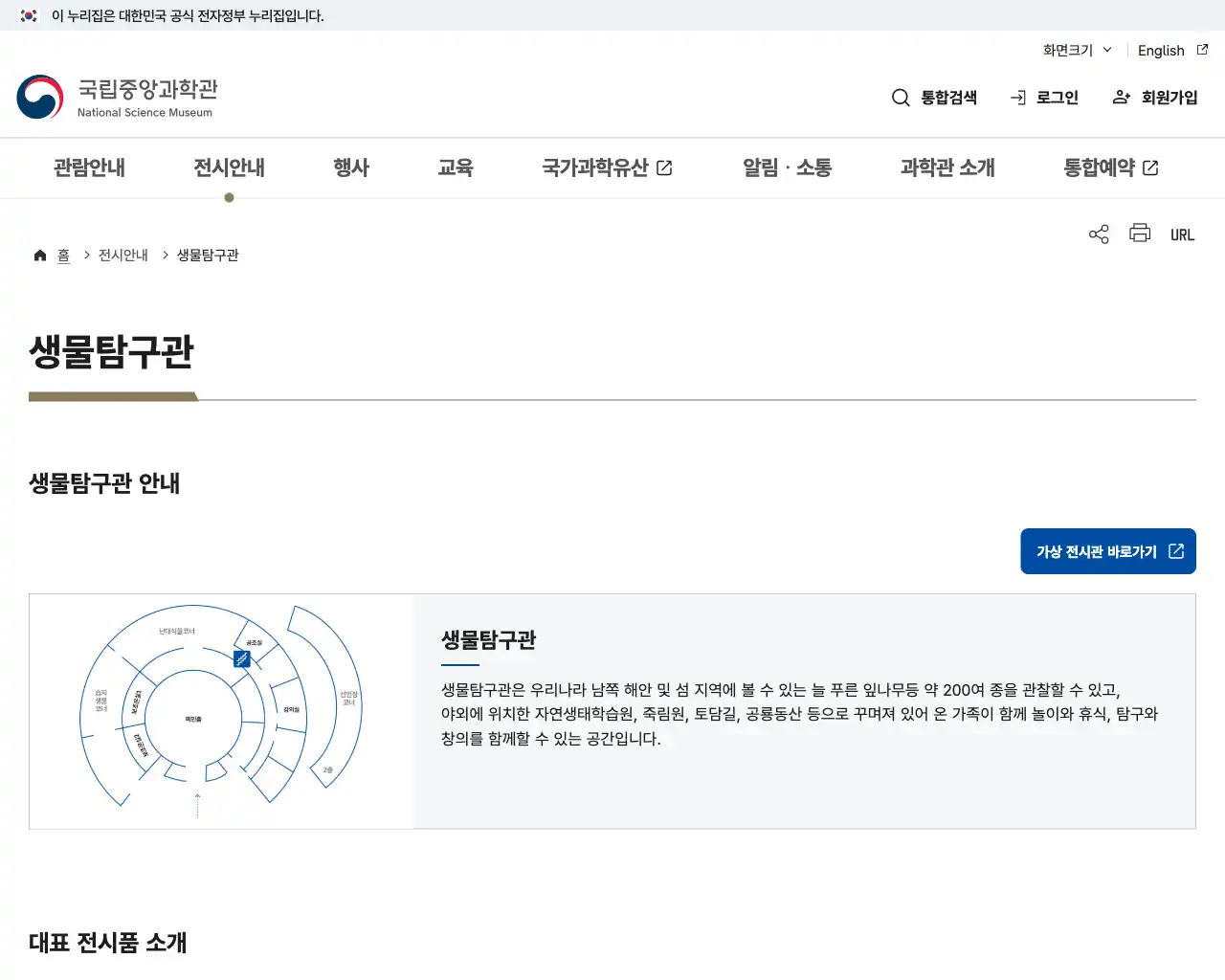
Task: Click 전시안내 in the breadcrumb trail
Action: (x=122, y=255)
